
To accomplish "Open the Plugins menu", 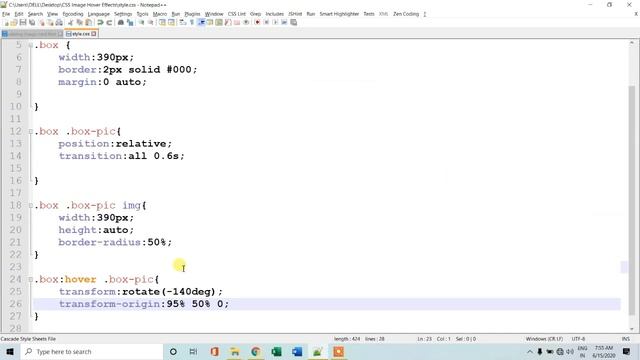I will (192, 14).
